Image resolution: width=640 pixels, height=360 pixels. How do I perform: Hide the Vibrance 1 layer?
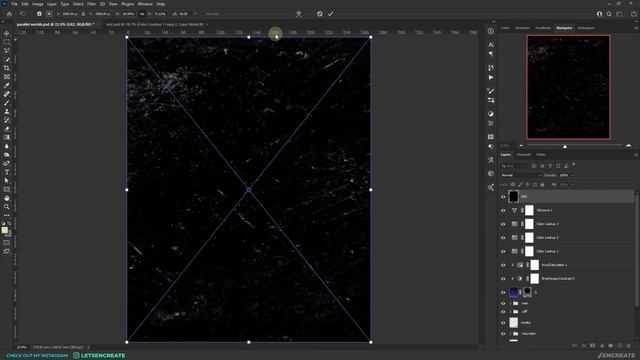(x=503, y=211)
